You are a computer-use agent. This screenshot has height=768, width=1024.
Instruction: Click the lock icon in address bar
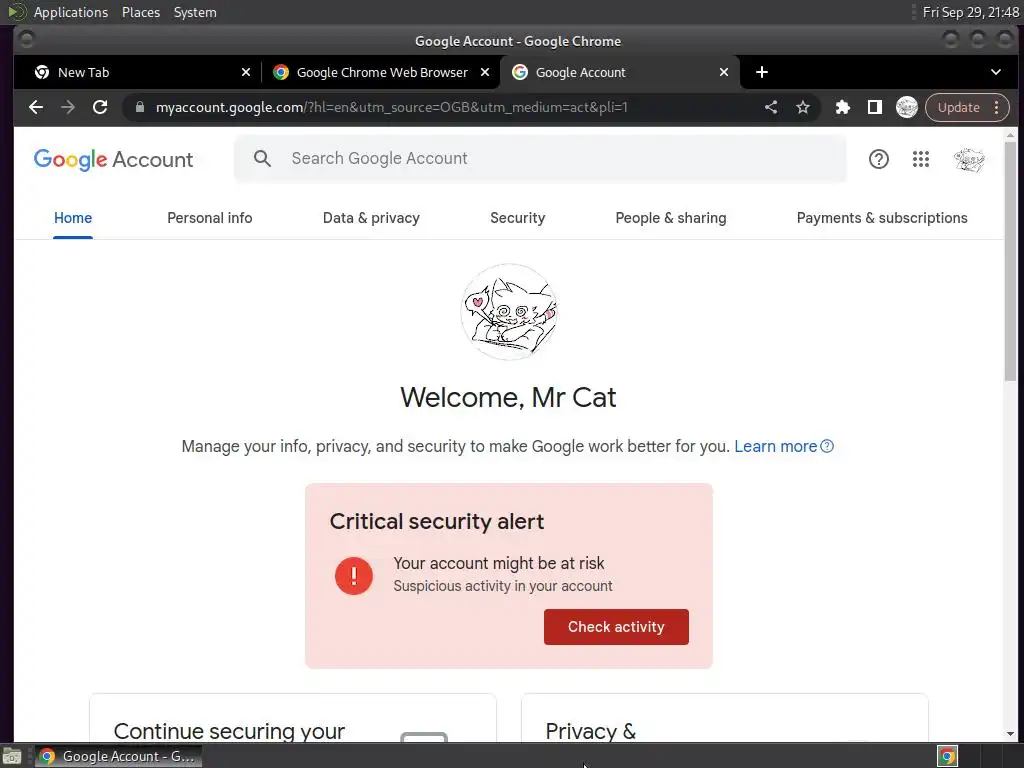(x=140, y=107)
